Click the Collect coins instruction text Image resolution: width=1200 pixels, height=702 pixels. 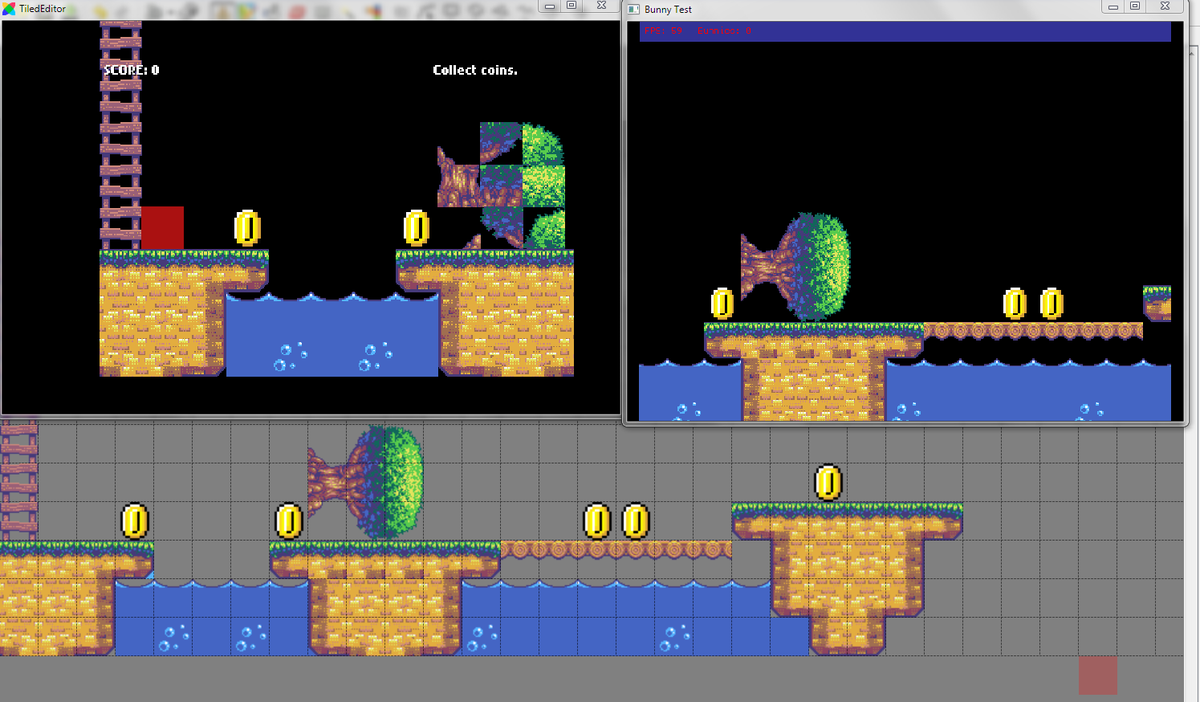pyautogui.click(x=474, y=70)
